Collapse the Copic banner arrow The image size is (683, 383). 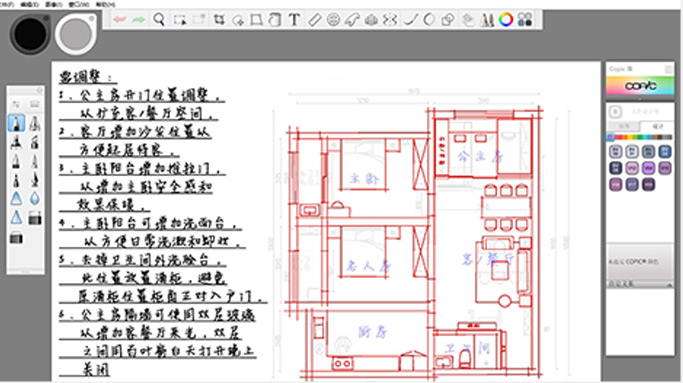[x=640, y=99]
